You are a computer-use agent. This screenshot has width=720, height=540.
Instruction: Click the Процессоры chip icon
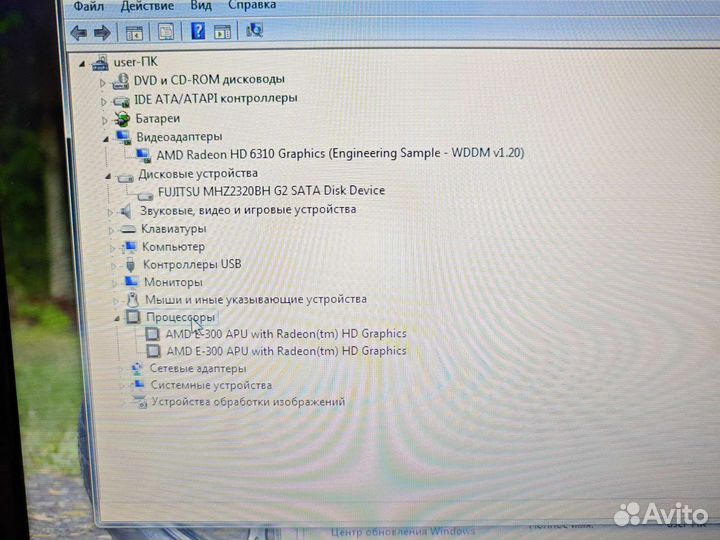(133, 316)
